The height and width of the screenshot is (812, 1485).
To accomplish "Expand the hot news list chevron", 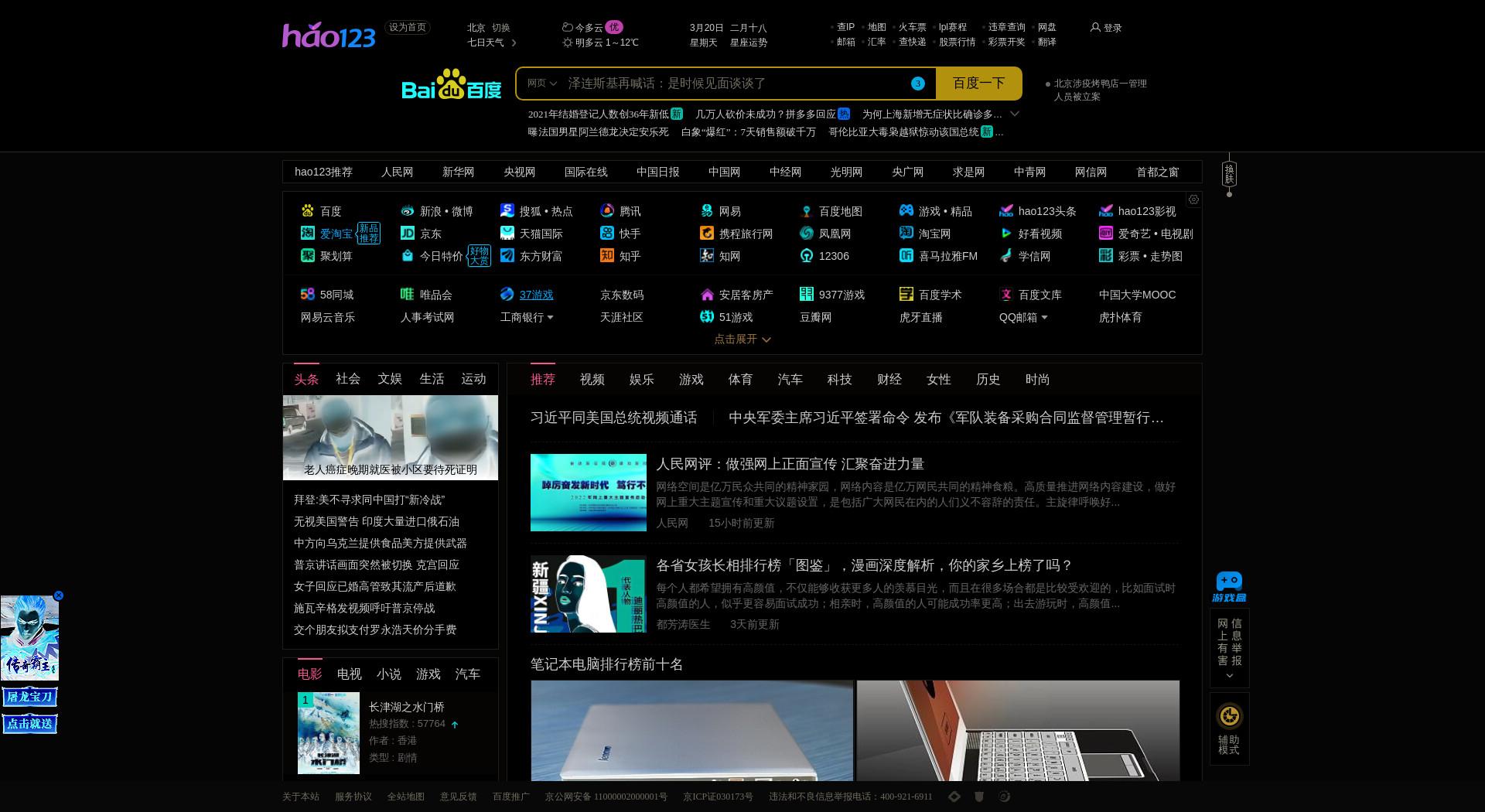I will tap(1015, 114).
